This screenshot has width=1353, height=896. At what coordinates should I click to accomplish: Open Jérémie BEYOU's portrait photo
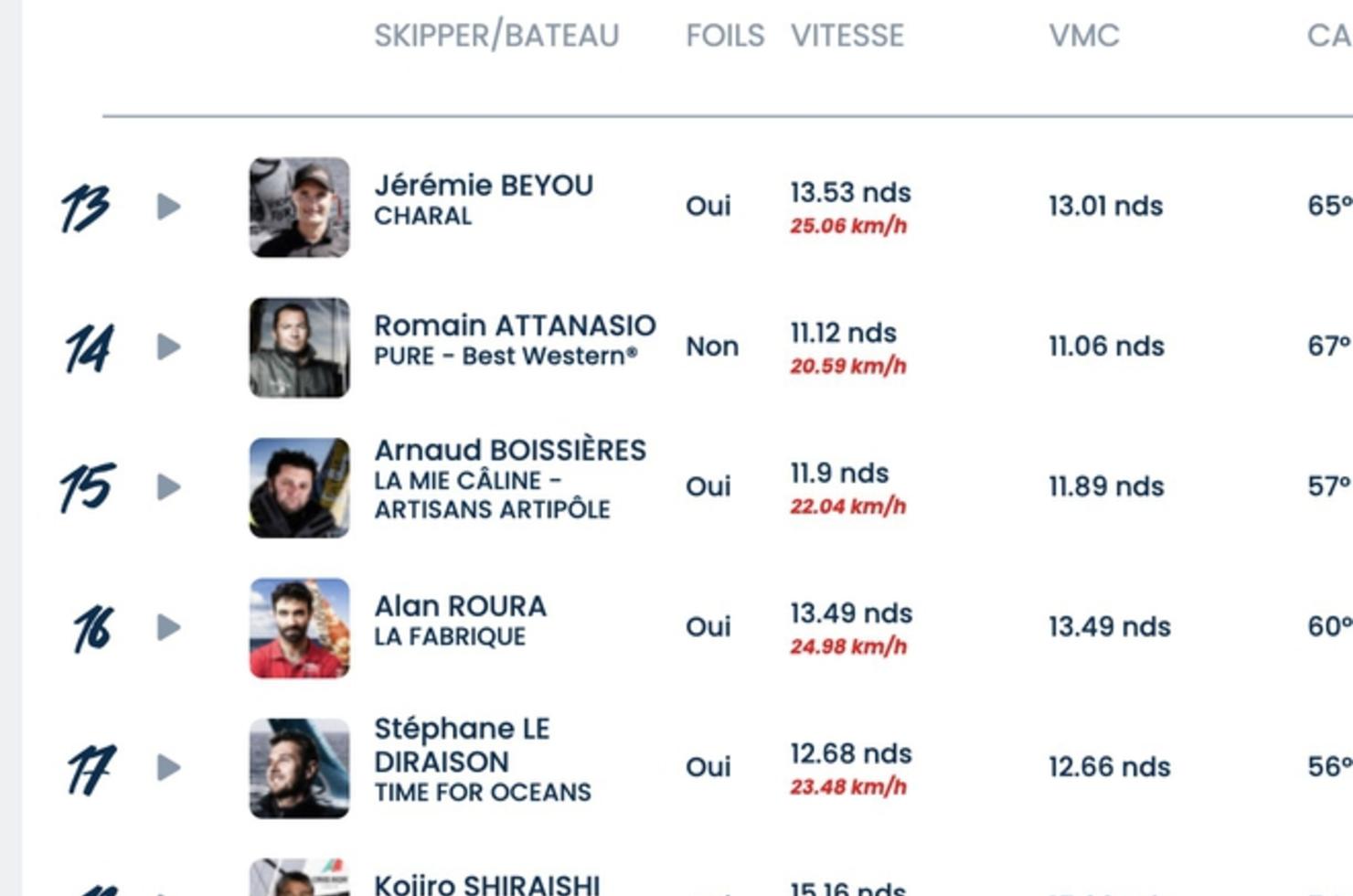(300, 208)
